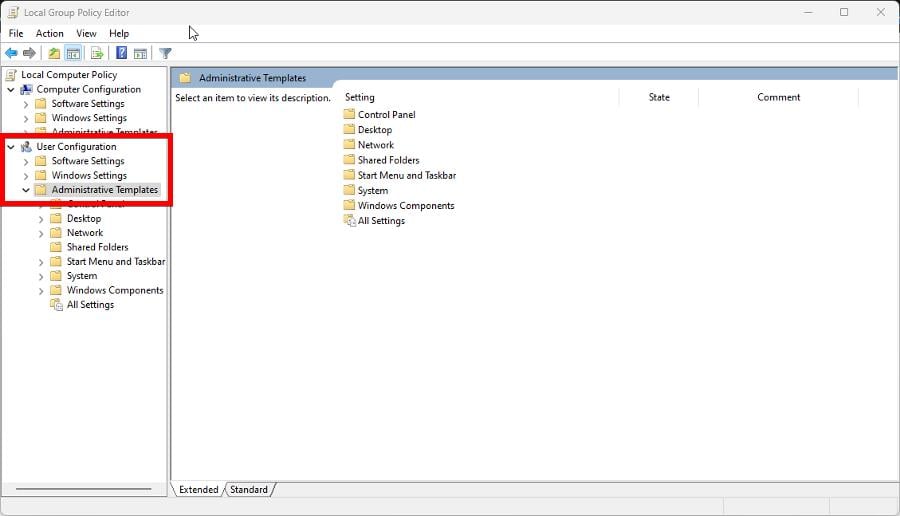Screen dimensions: 900x516
Task: Click the Export List toolbar icon
Action: coord(97,53)
